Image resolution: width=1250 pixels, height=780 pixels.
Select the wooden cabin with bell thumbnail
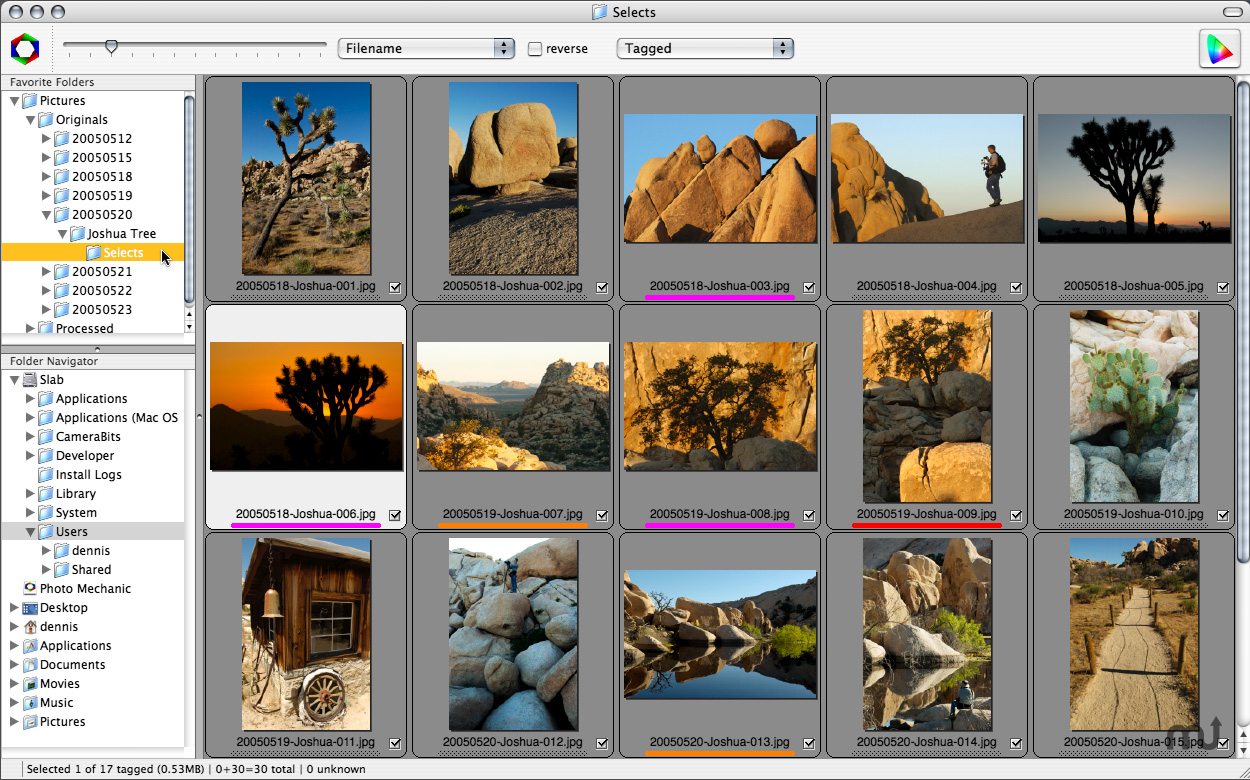(x=306, y=634)
